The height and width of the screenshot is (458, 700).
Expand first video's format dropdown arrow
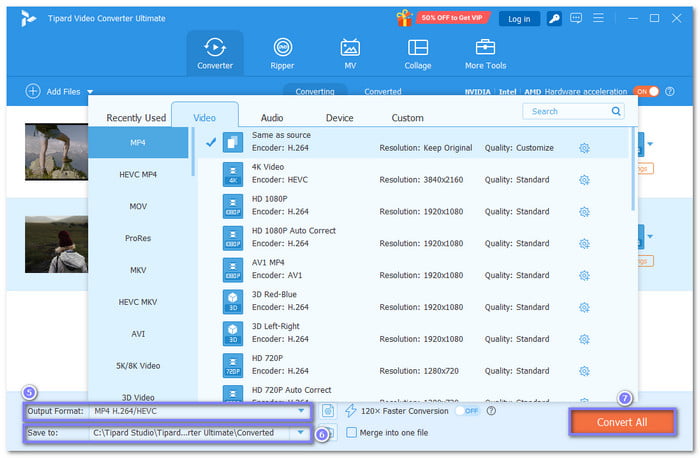[x=650, y=144]
